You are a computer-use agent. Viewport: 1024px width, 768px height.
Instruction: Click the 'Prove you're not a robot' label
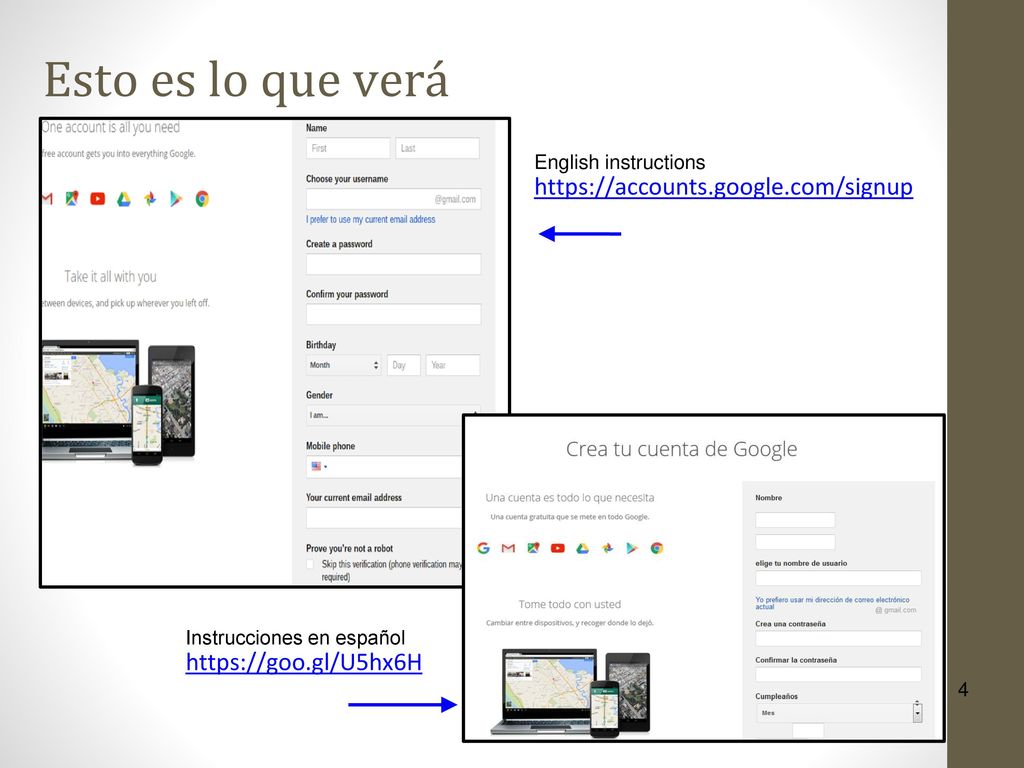(x=349, y=549)
